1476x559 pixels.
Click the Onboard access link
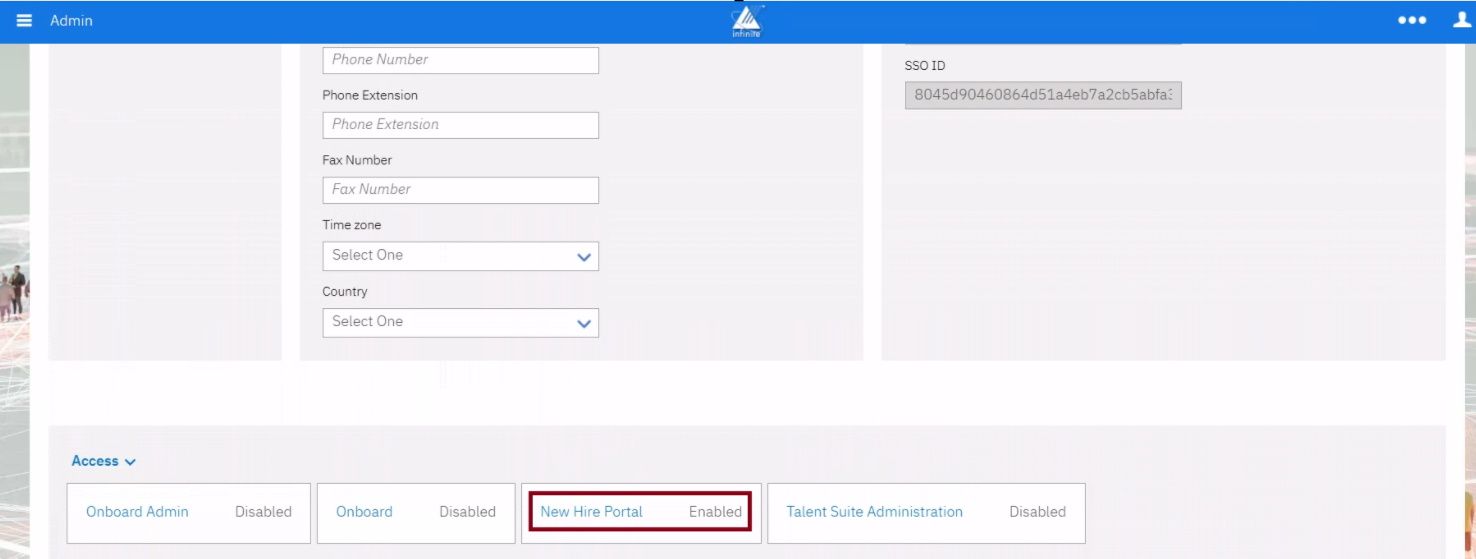[364, 512]
